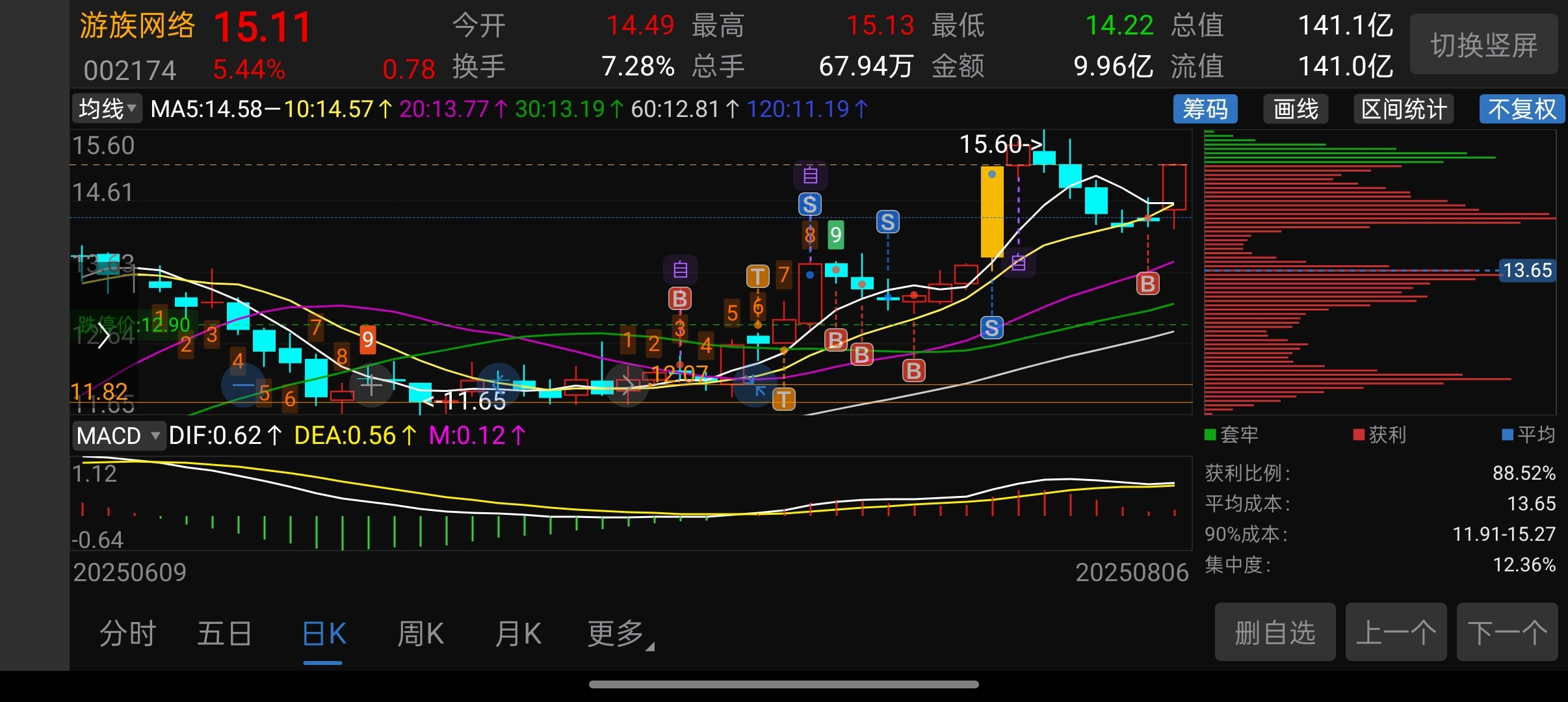The image size is (1568, 702).
Task: Tap the 90%成本 range 11.91-15.27
Action: 1504,534
